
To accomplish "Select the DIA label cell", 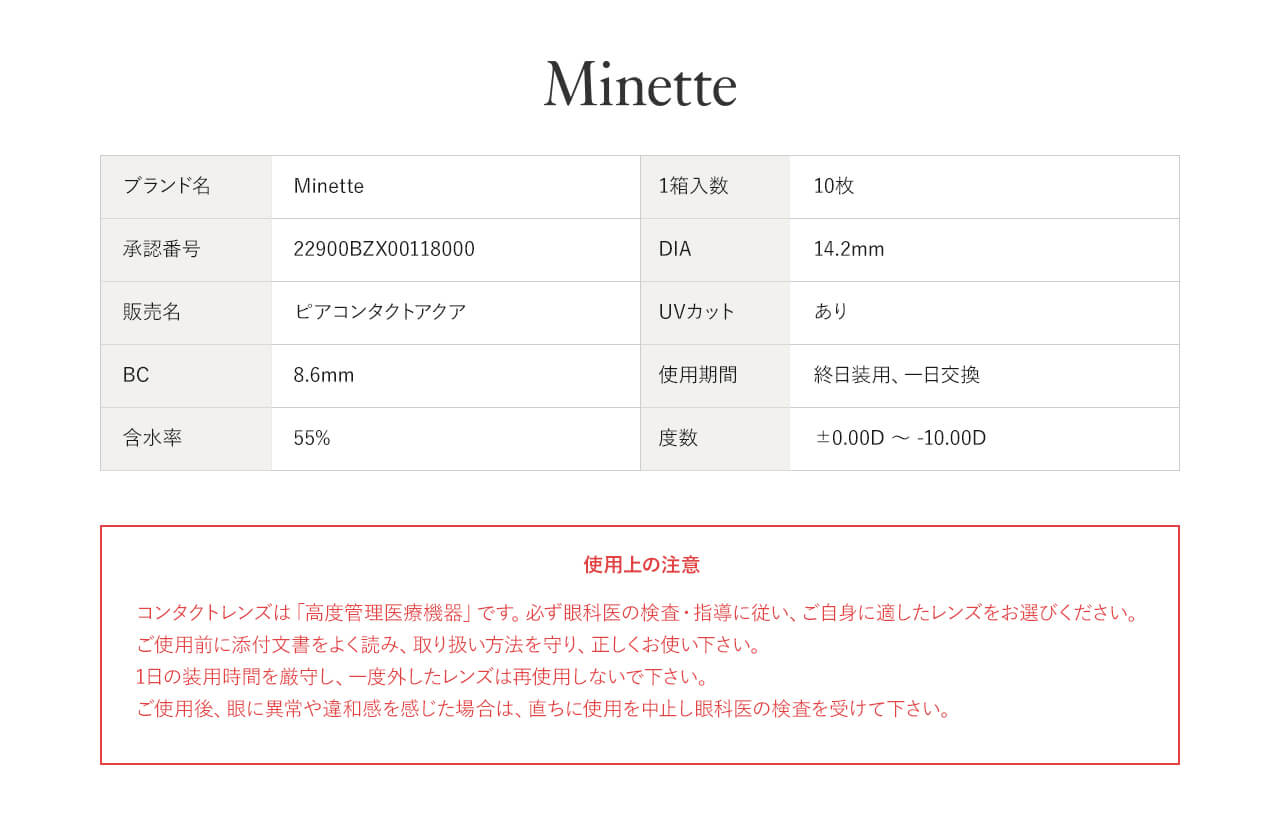I will (x=715, y=250).
